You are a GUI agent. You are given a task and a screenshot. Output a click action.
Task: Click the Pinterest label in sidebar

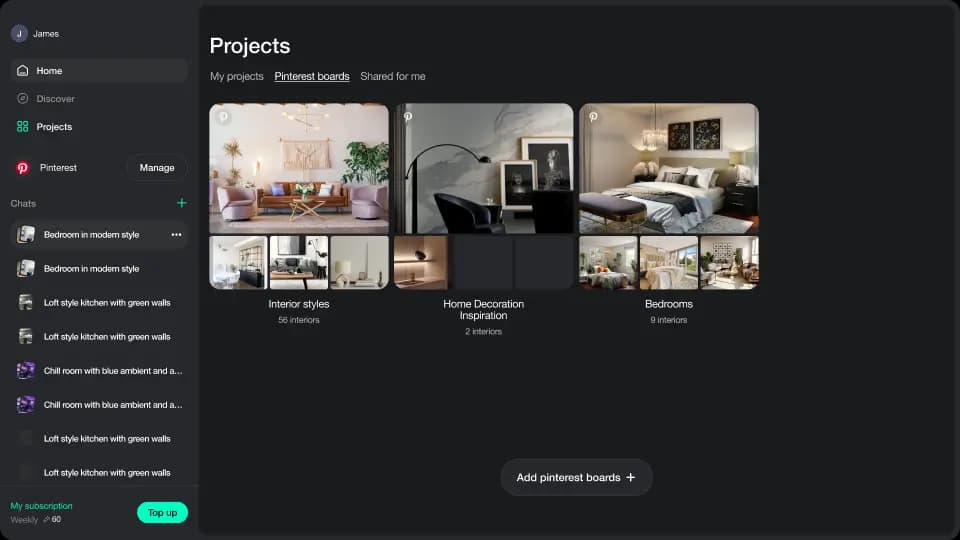[x=58, y=168]
